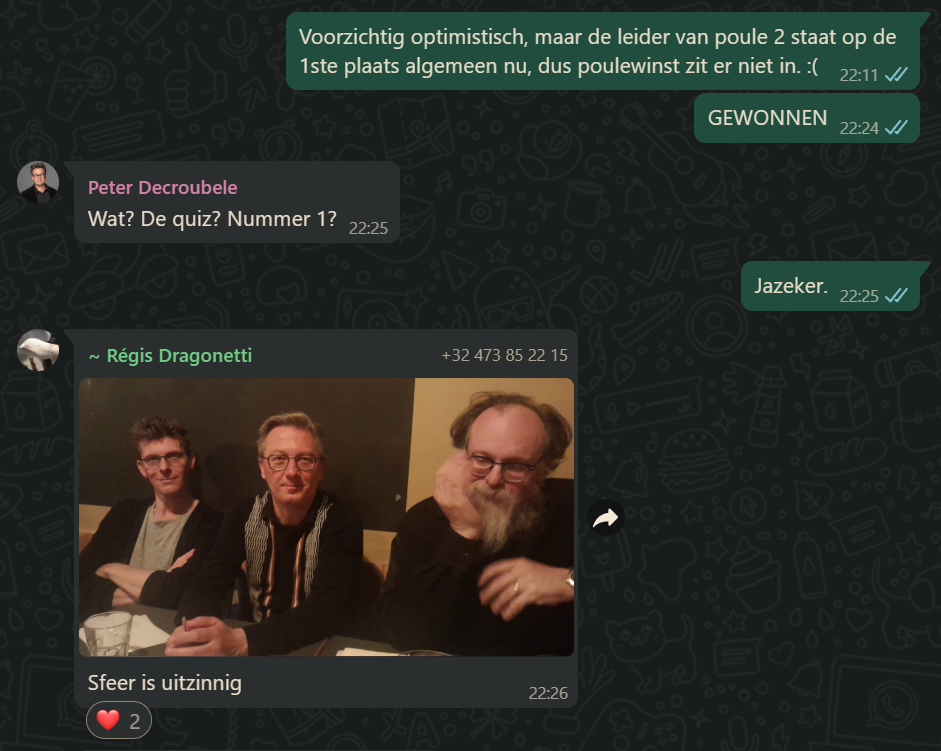Click double ticks on Voorzichtig optimistisch message
This screenshot has height=751, width=941.
897,74
